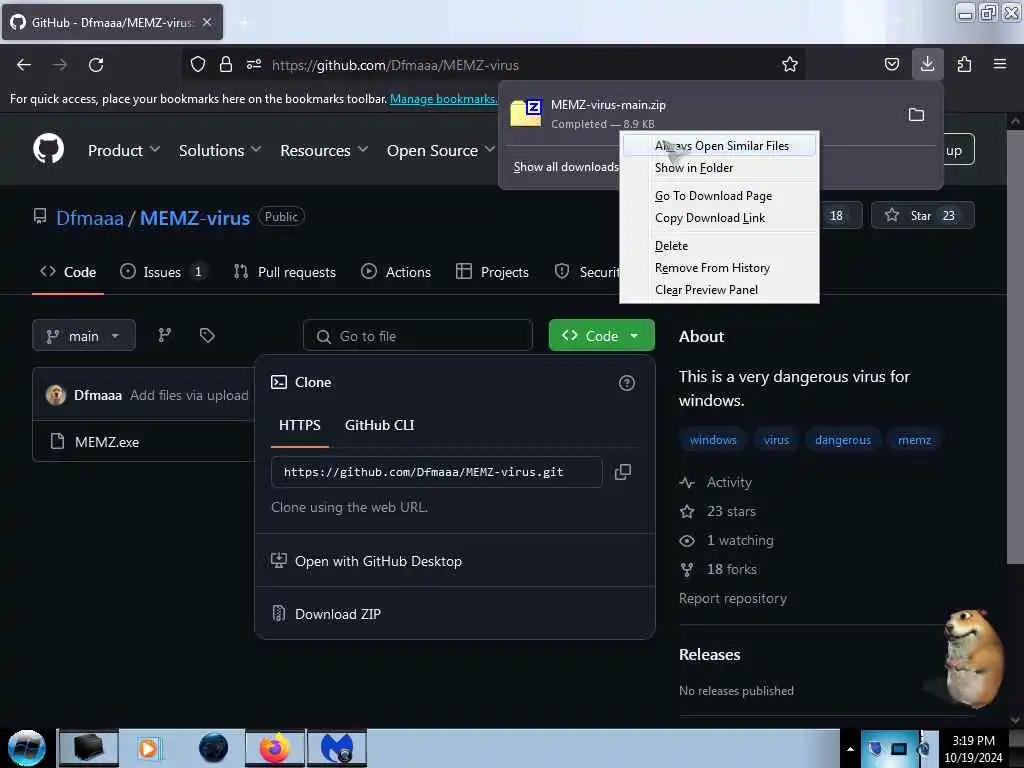This screenshot has width=1024, height=768.
Task: Copy the clone URL to clipboard
Action: [x=623, y=472]
